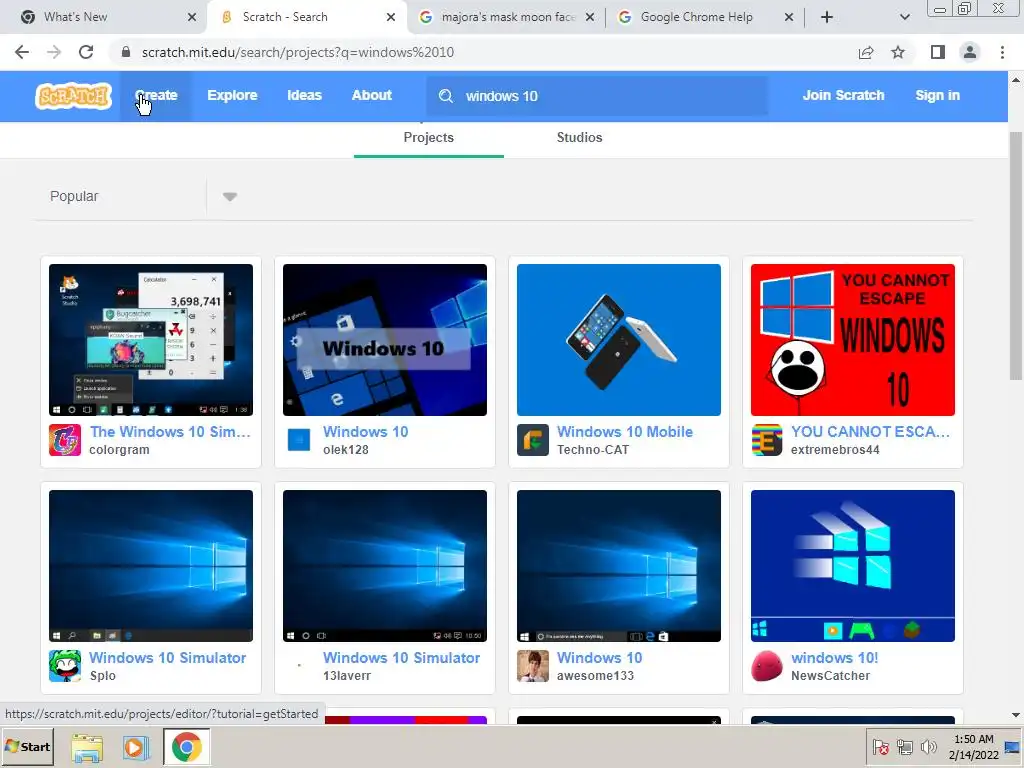Select the Projects tab
1024x768 pixels.
tap(428, 138)
